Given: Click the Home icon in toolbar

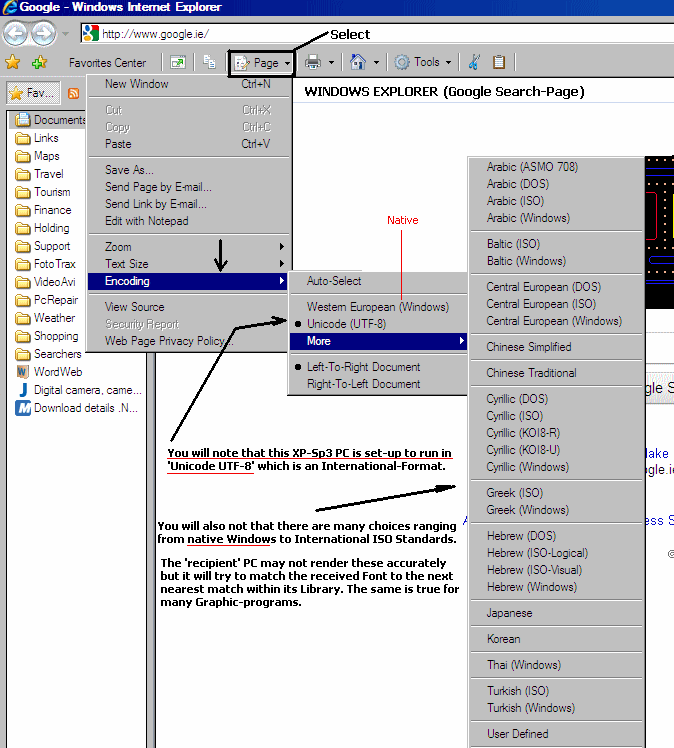Looking at the screenshot, I should 358,62.
